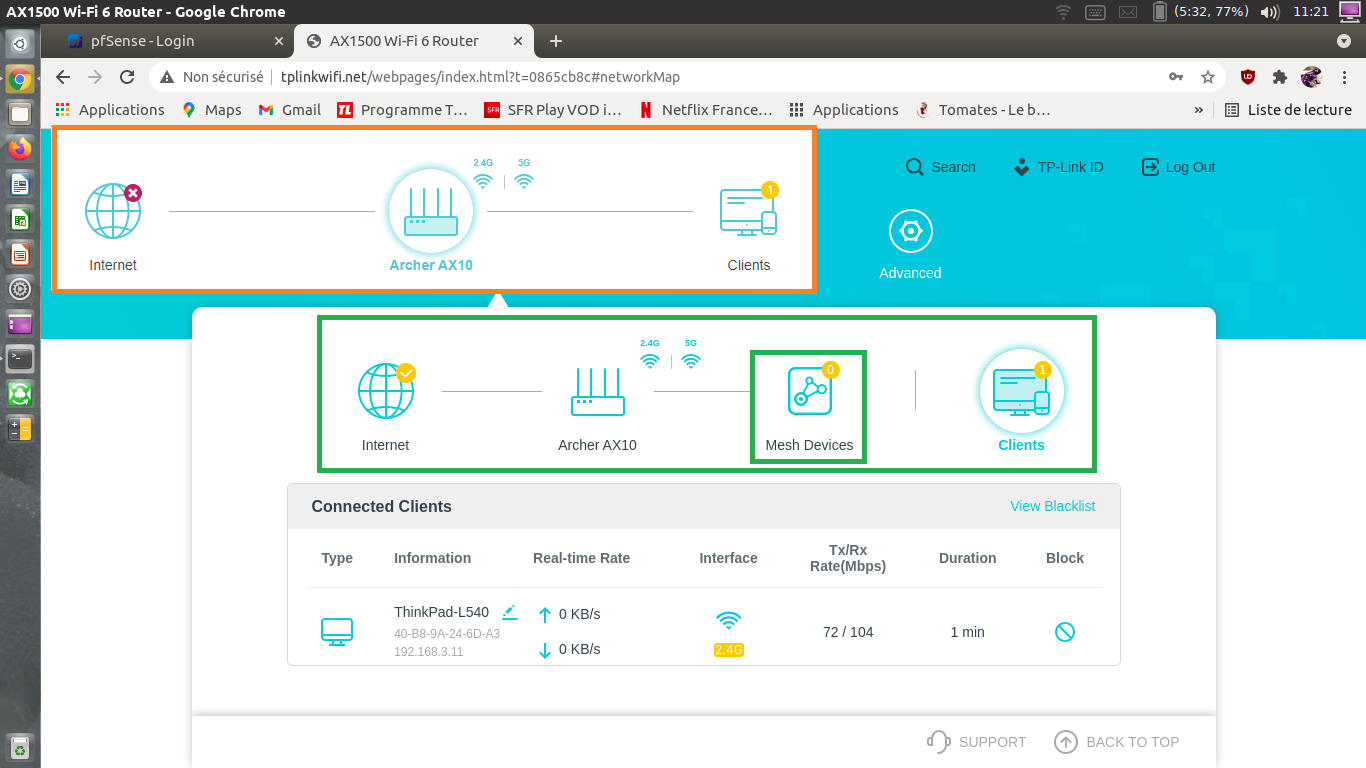Open the Gmail bookmark
Viewport: 1366px width, 768px height.
[290, 110]
